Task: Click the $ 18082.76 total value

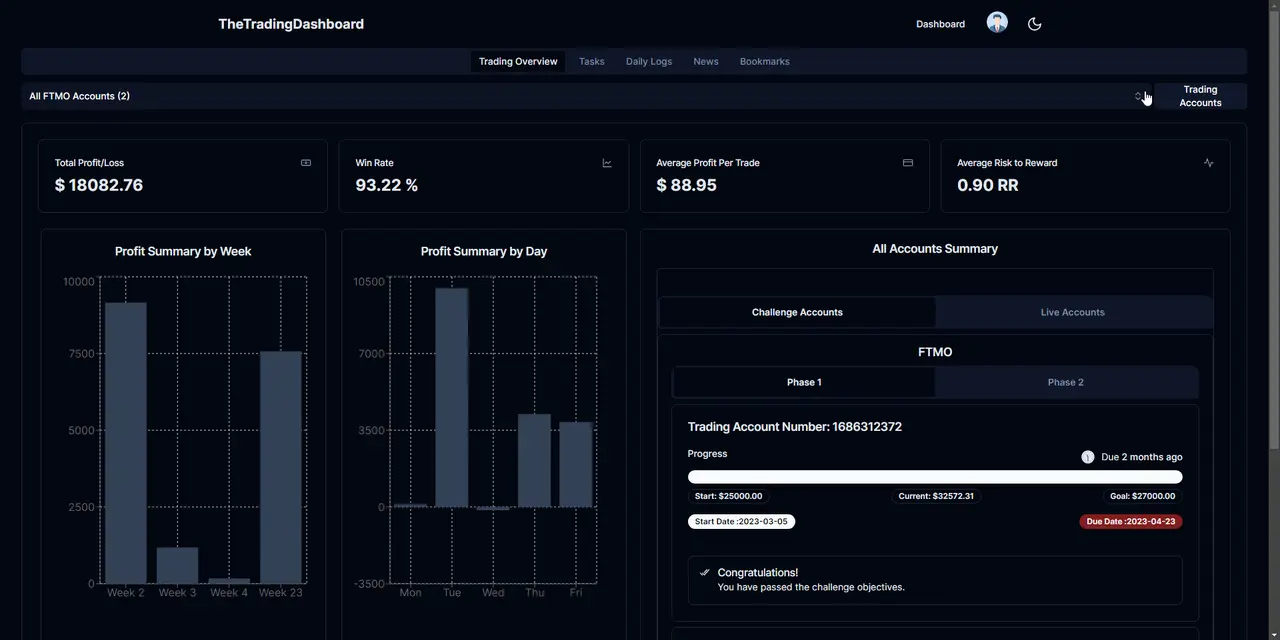Action: [99, 185]
